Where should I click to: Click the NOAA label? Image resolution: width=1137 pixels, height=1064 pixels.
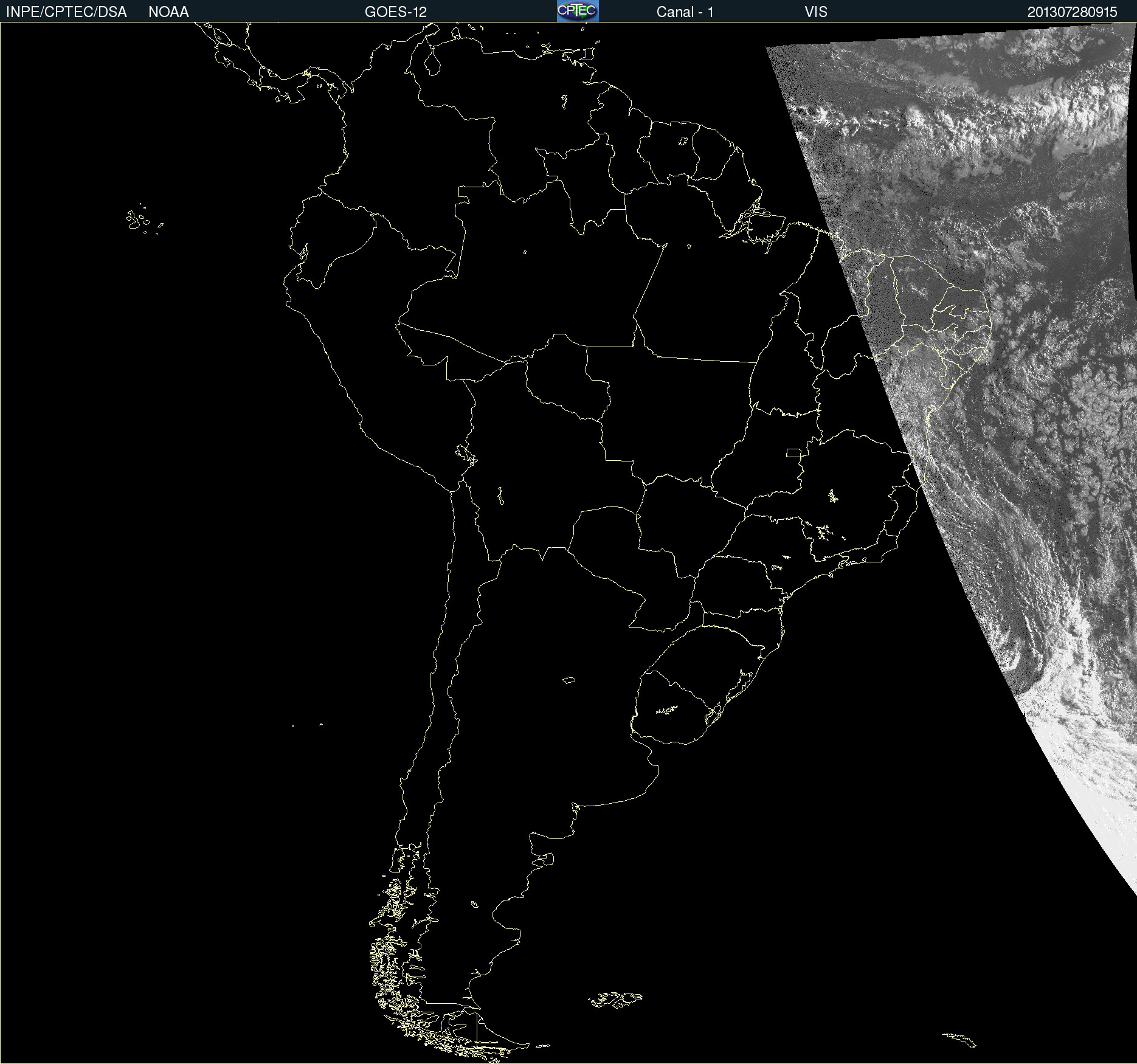[x=168, y=12]
